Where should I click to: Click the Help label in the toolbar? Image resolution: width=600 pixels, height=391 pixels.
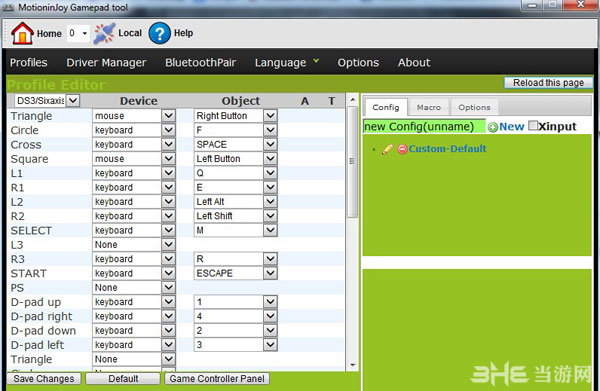[184, 33]
